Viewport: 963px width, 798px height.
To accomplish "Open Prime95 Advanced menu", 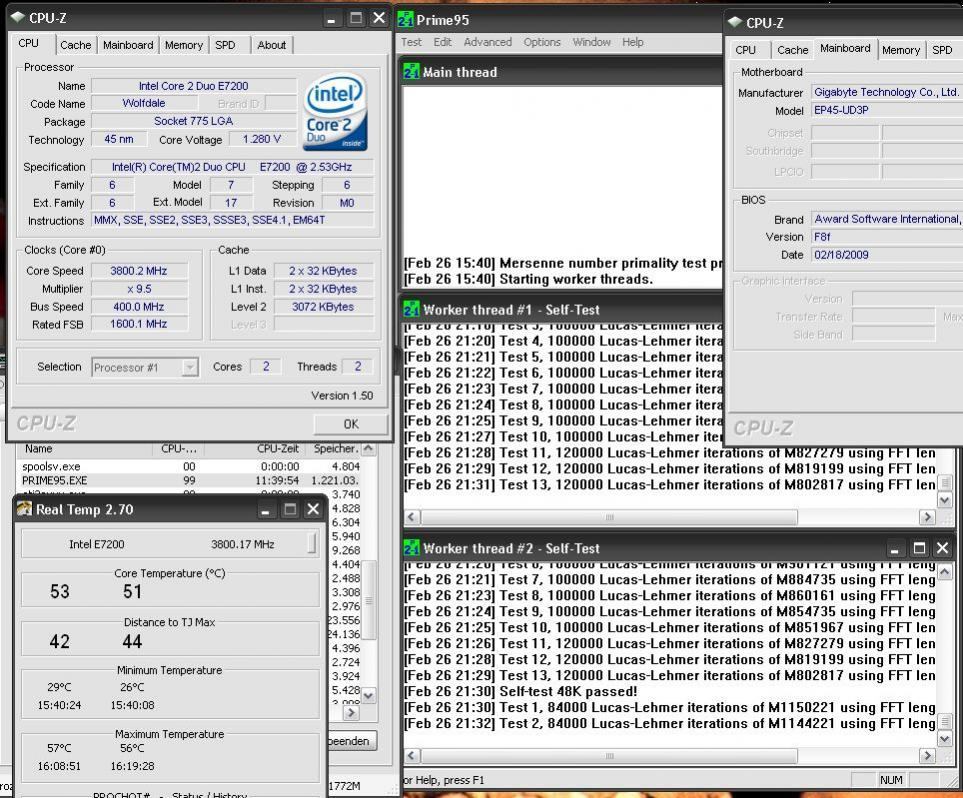I will [488, 42].
